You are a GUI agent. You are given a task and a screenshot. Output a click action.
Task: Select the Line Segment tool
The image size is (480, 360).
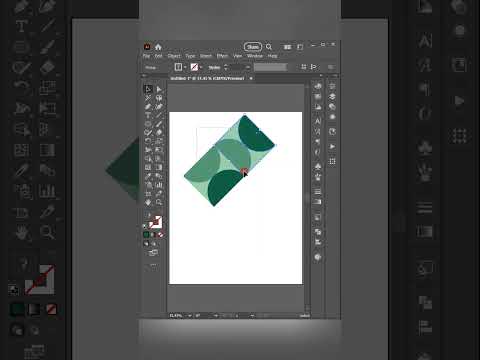pyautogui.click(x=159, y=115)
